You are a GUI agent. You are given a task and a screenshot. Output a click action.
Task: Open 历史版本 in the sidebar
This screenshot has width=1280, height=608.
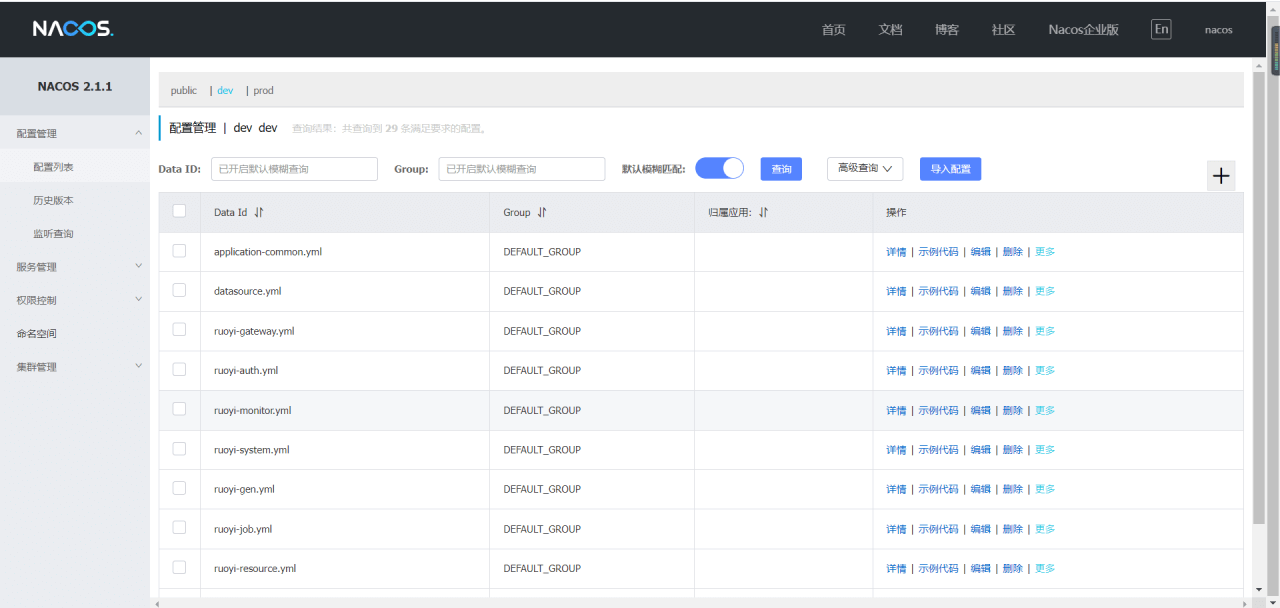point(53,200)
